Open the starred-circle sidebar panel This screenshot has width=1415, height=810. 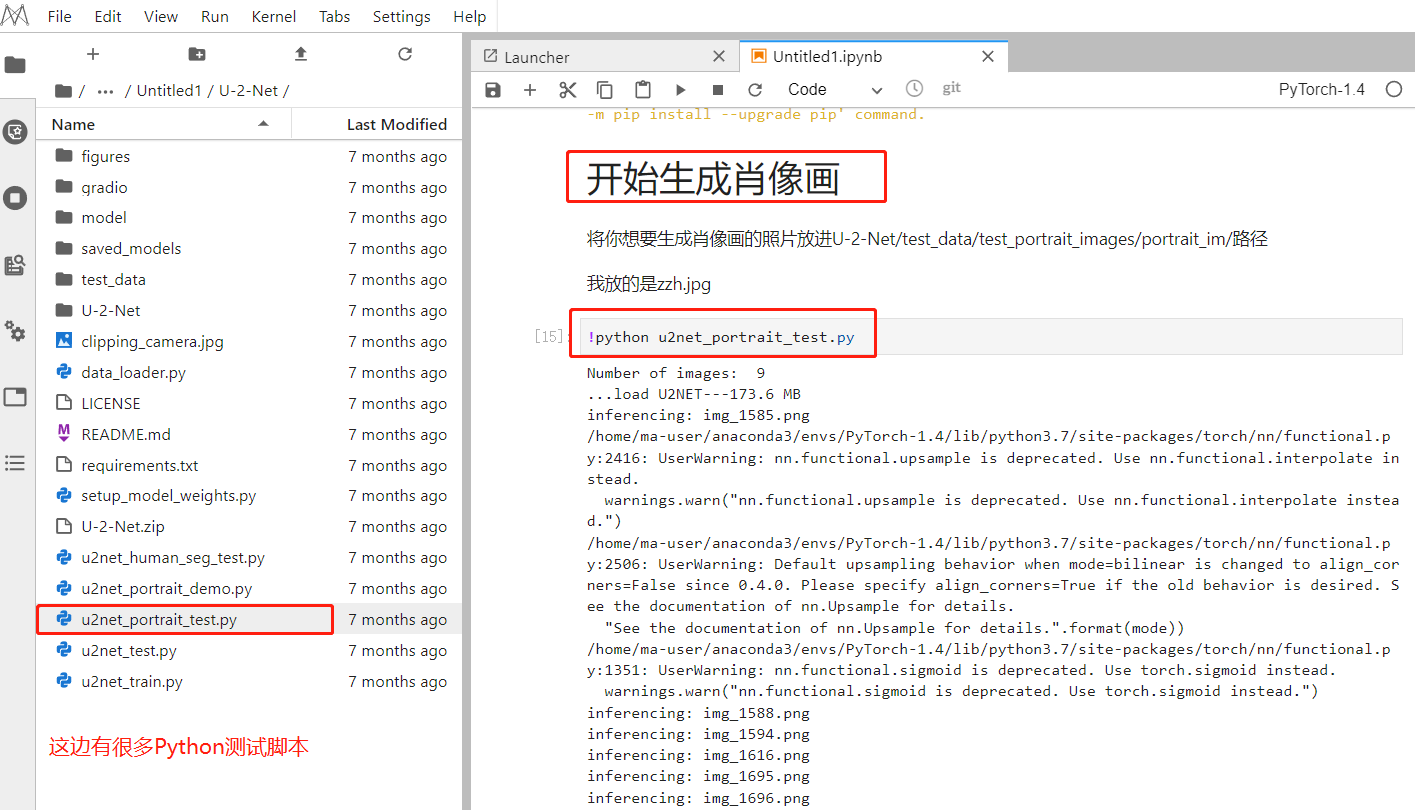(15, 131)
